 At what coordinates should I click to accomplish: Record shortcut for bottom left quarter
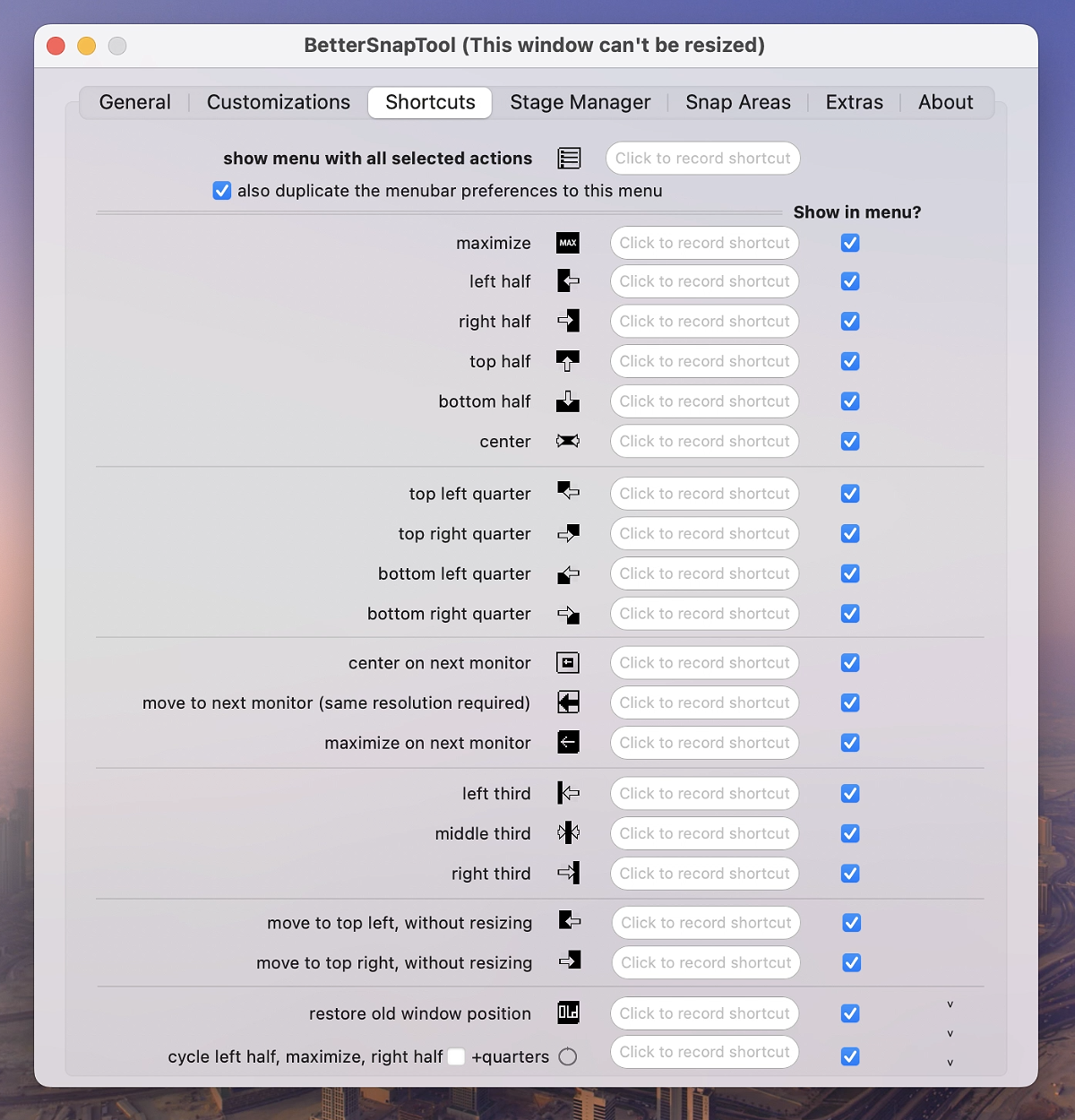pyautogui.click(x=705, y=573)
